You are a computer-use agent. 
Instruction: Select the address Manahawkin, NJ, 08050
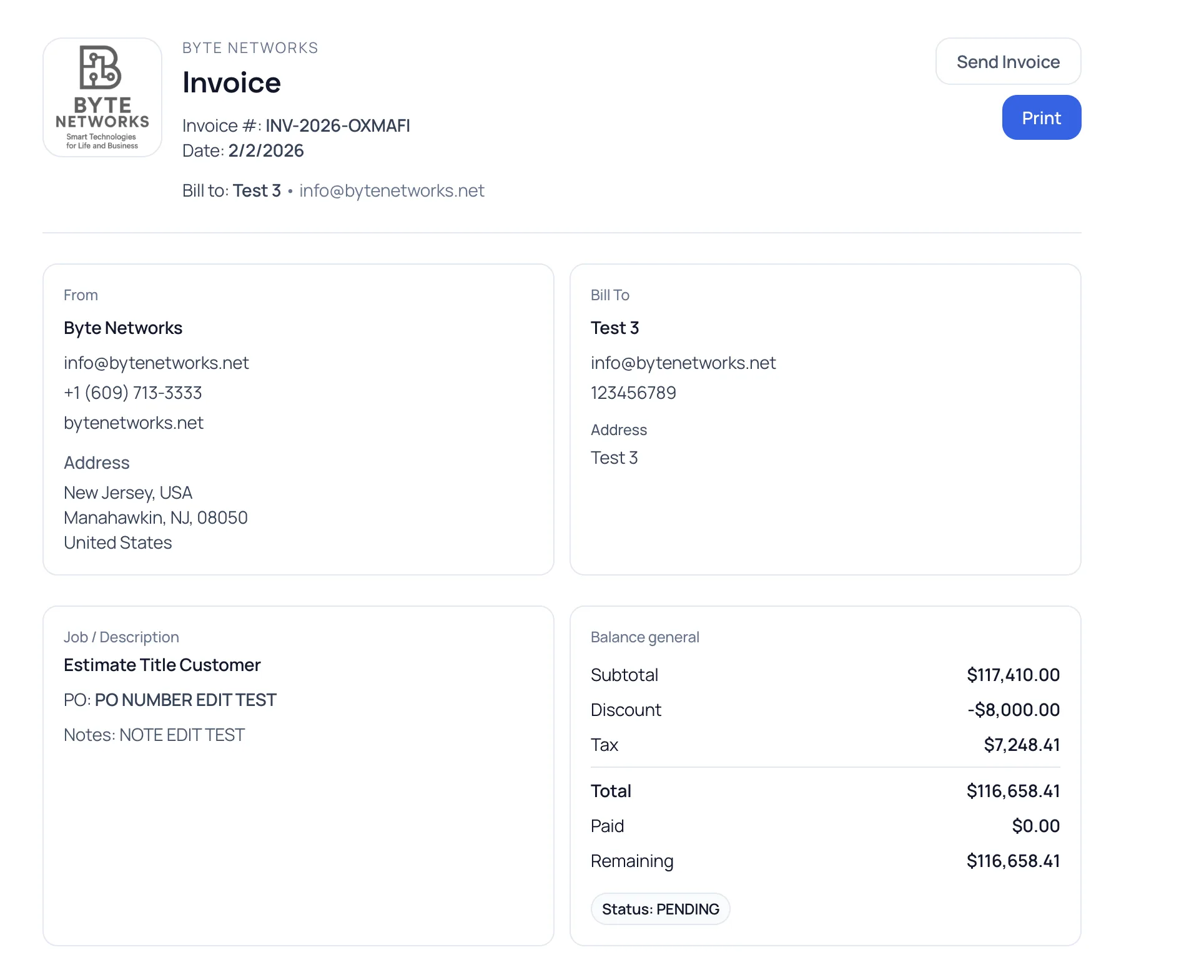pos(155,517)
